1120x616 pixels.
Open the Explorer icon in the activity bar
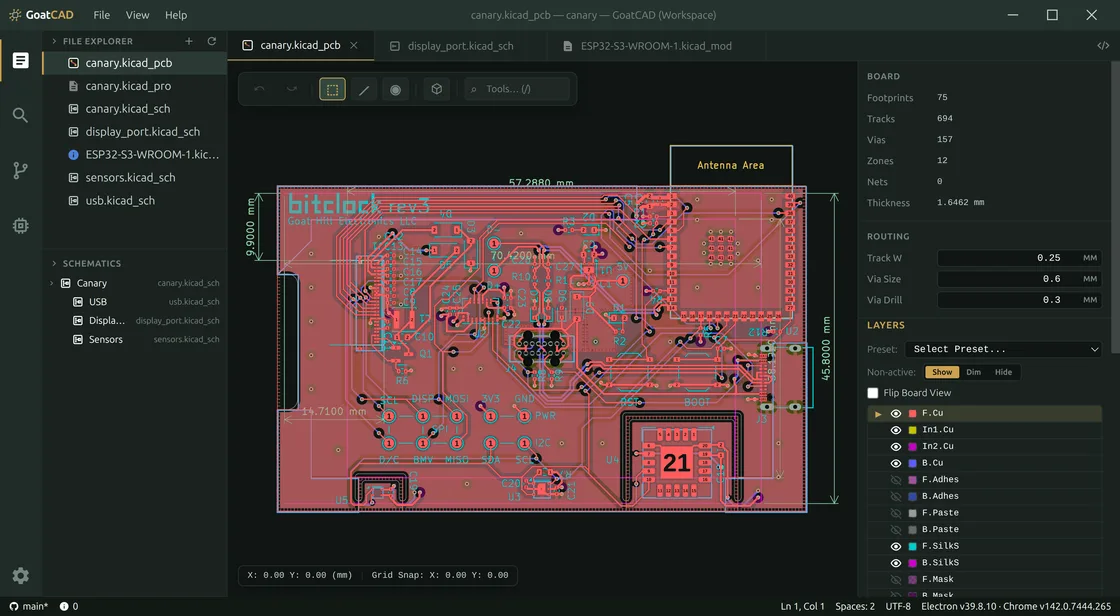[21, 61]
